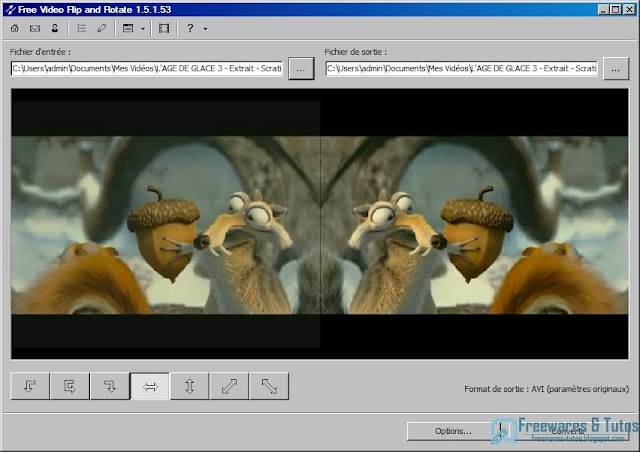Close the Free Video Flip and Rotate window
Screen dimensions: 640x452
point(629,9)
